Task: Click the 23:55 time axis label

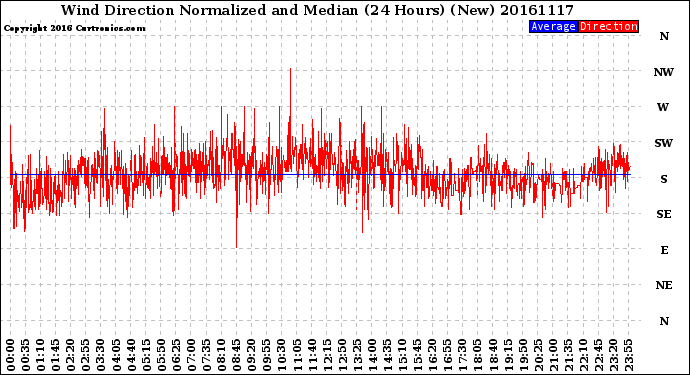Action: pos(628,355)
